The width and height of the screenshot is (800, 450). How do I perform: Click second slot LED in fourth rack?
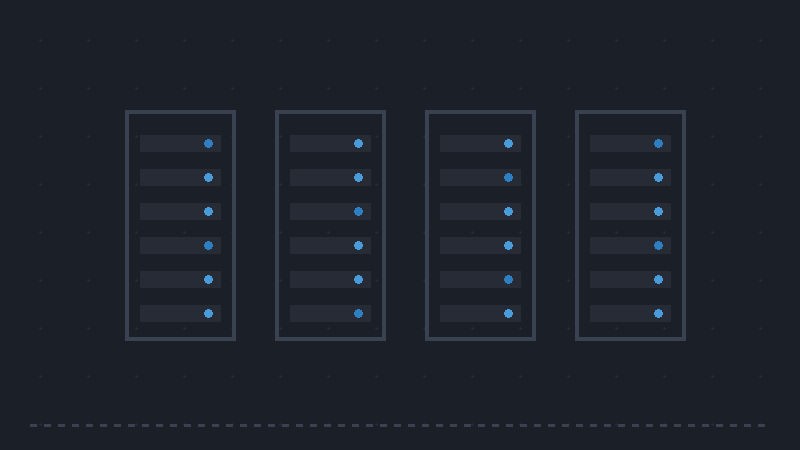pyautogui.click(x=659, y=178)
